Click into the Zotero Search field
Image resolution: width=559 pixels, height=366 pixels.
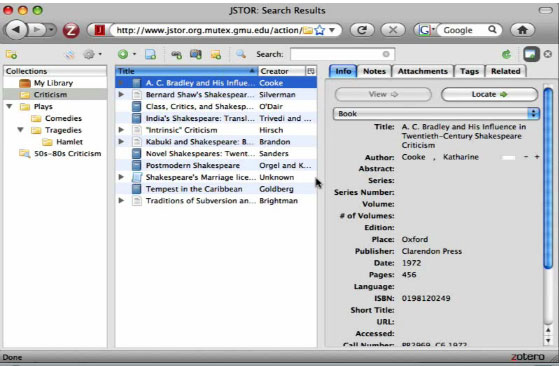336,54
